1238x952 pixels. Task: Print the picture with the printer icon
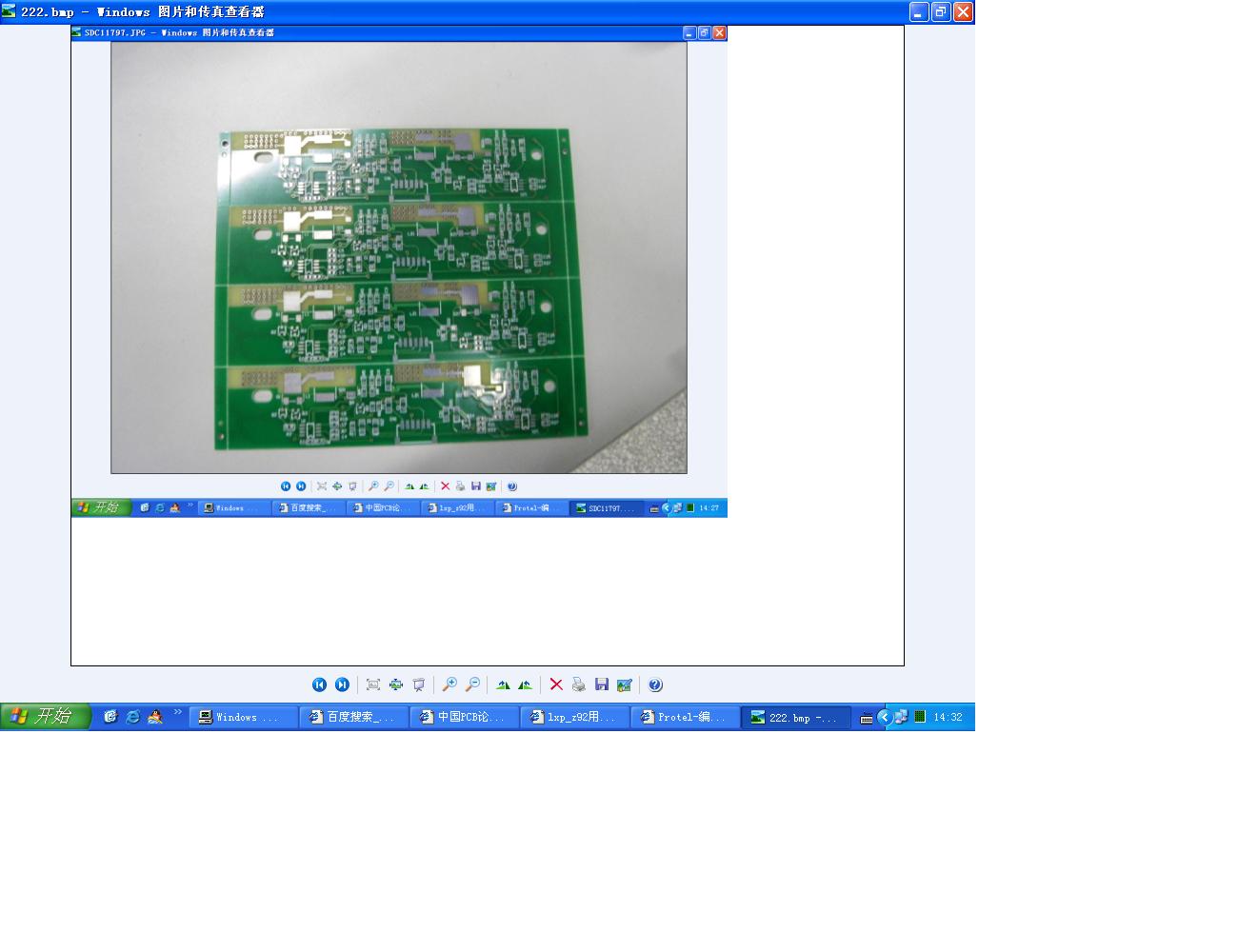579,684
